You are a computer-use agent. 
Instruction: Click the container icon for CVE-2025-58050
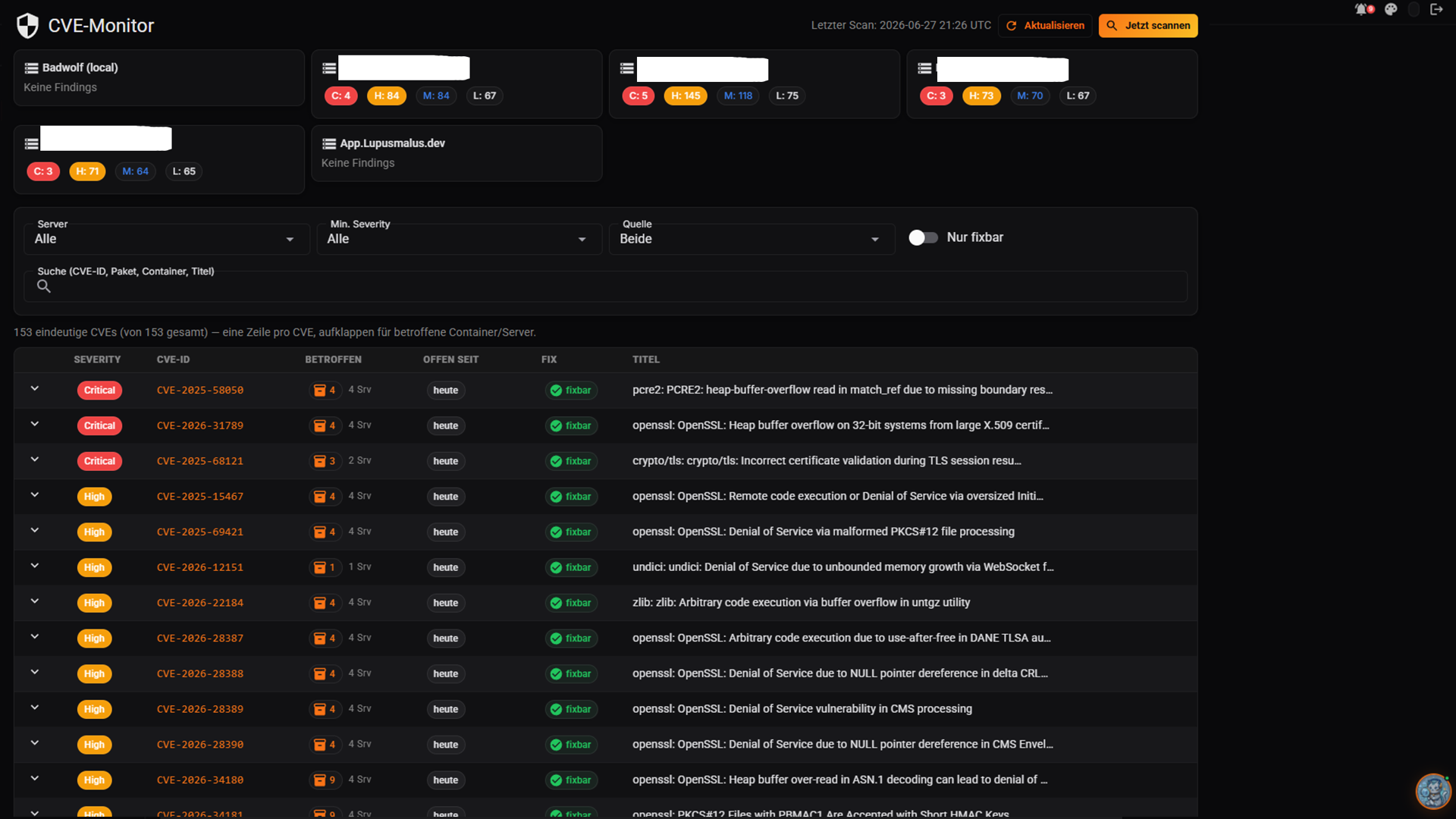tap(320, 391)
